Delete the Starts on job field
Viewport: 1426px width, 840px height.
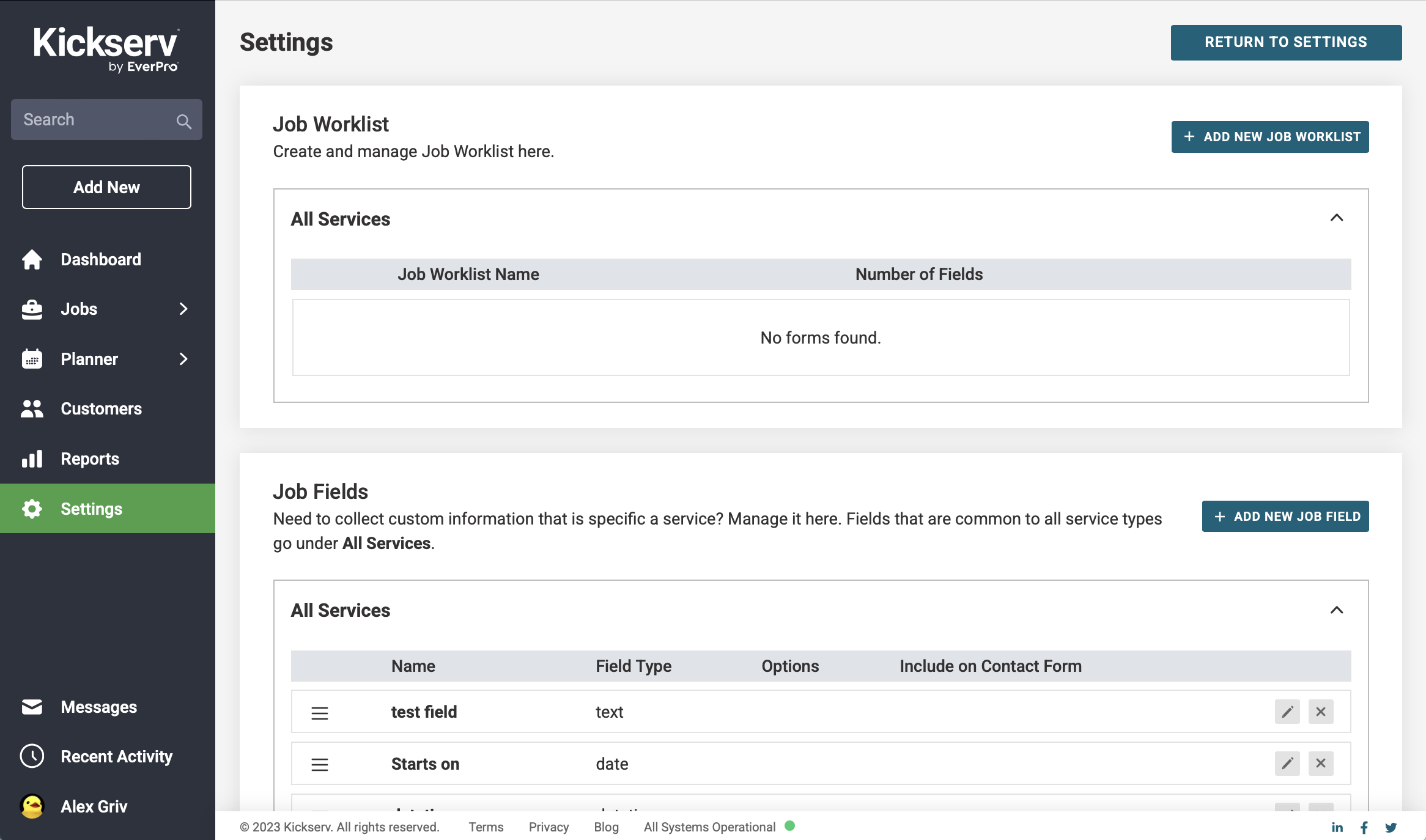click(x=1321, y=764)
